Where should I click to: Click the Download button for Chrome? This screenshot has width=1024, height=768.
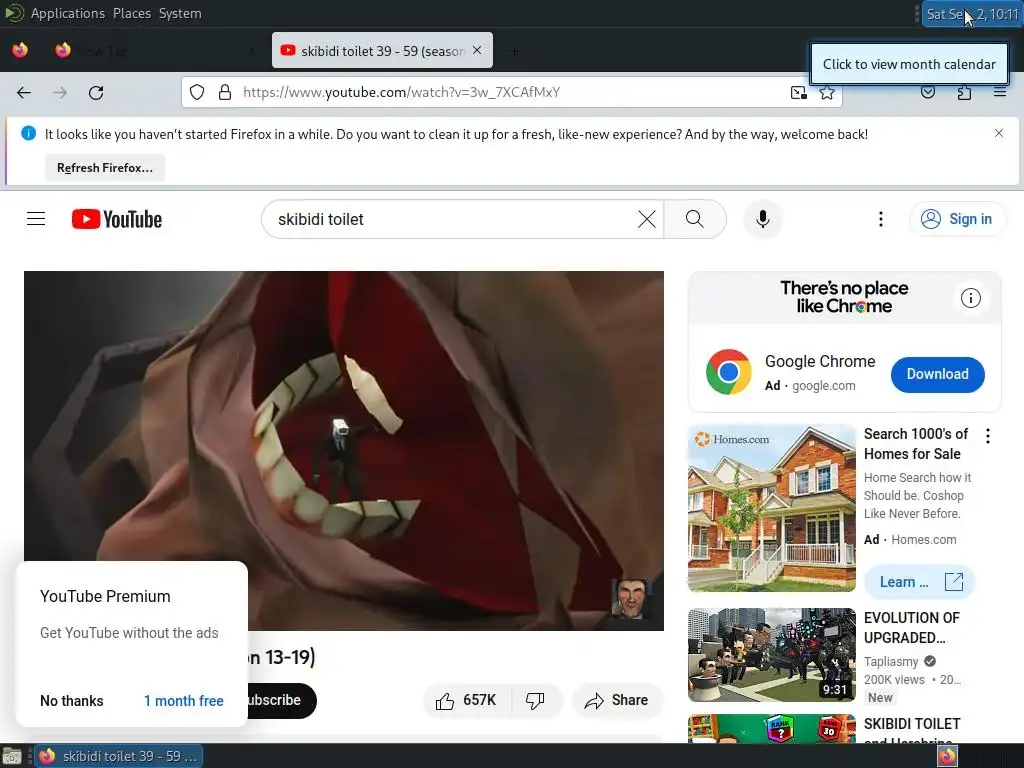(x=937, y=374)
